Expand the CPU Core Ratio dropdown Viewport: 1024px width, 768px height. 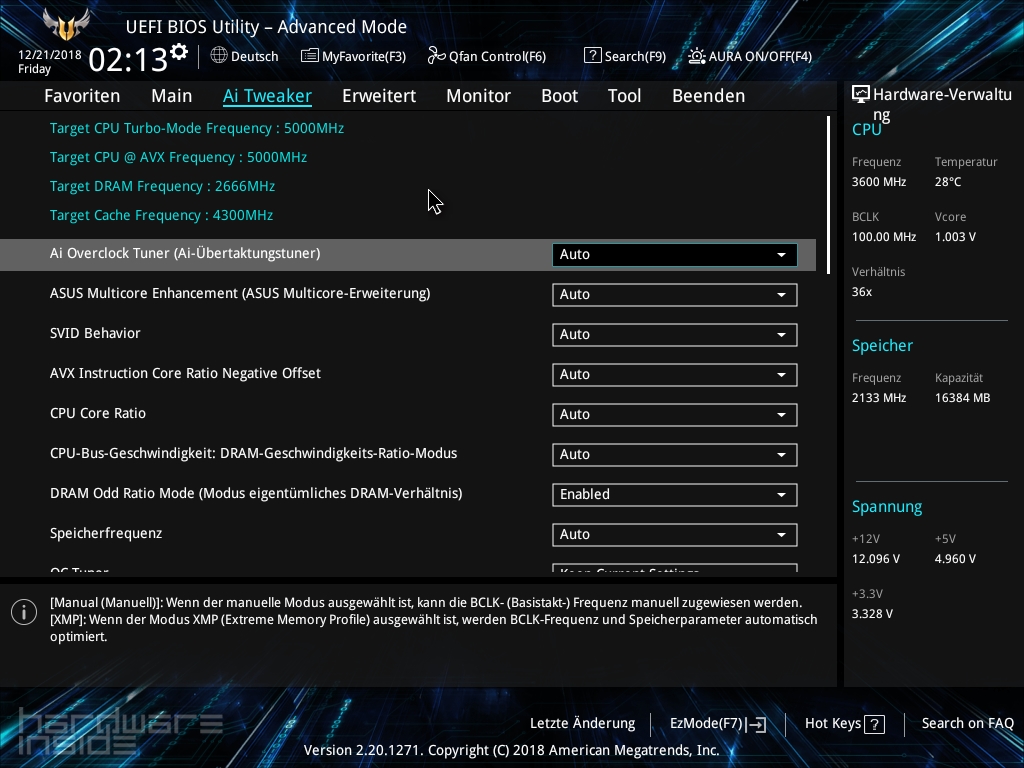click(x=674, y=414)
